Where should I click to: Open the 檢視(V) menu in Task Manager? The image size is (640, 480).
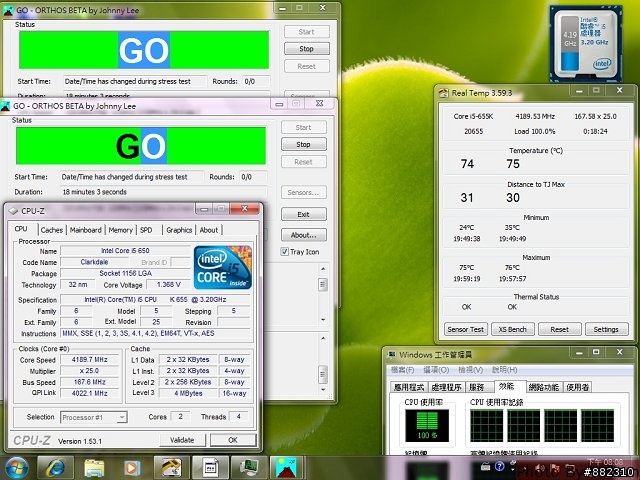click(470, 370)
